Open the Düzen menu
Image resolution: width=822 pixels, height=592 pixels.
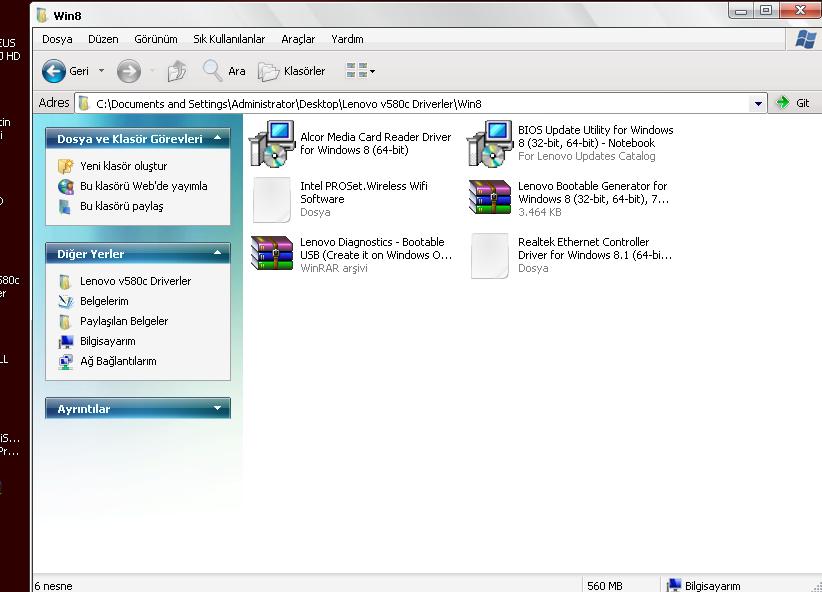point(103,39)
